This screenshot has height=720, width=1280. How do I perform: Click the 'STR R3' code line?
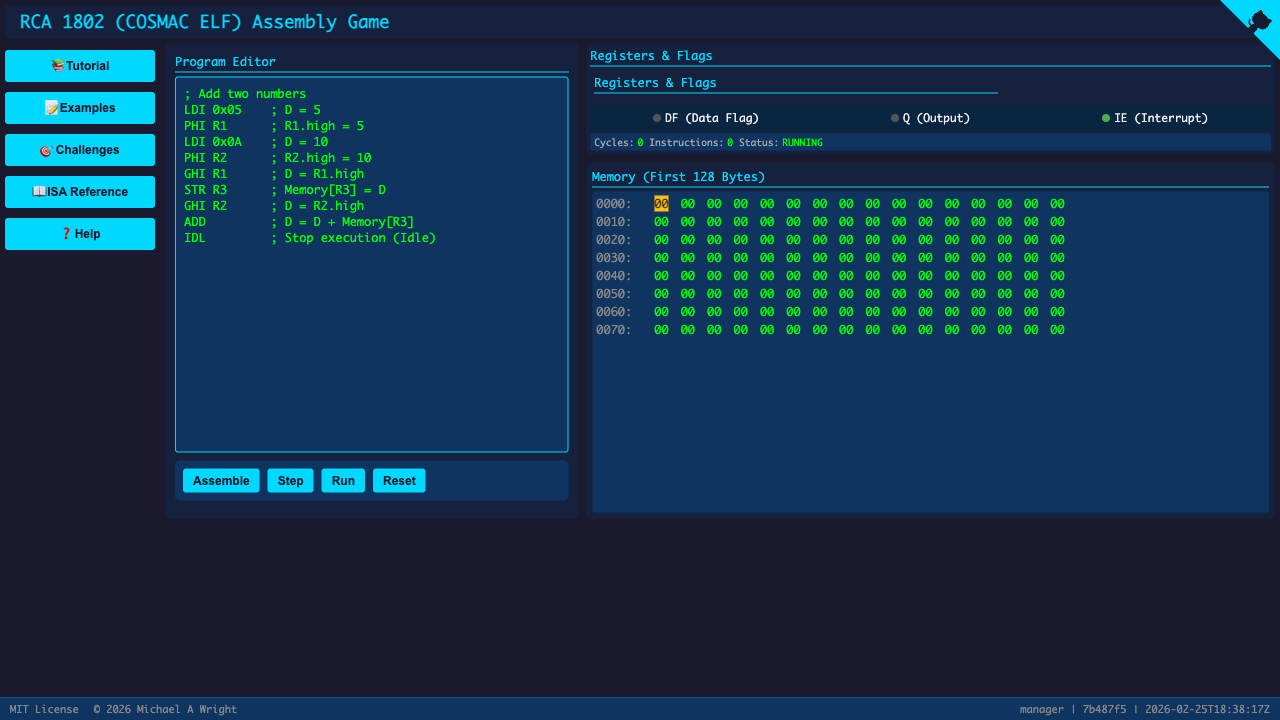(285, 190)
